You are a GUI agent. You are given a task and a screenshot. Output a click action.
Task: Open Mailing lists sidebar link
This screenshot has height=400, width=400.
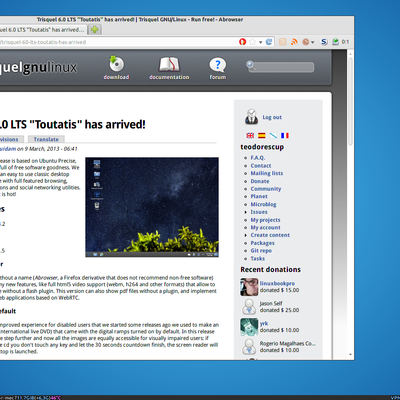(267, 173)
